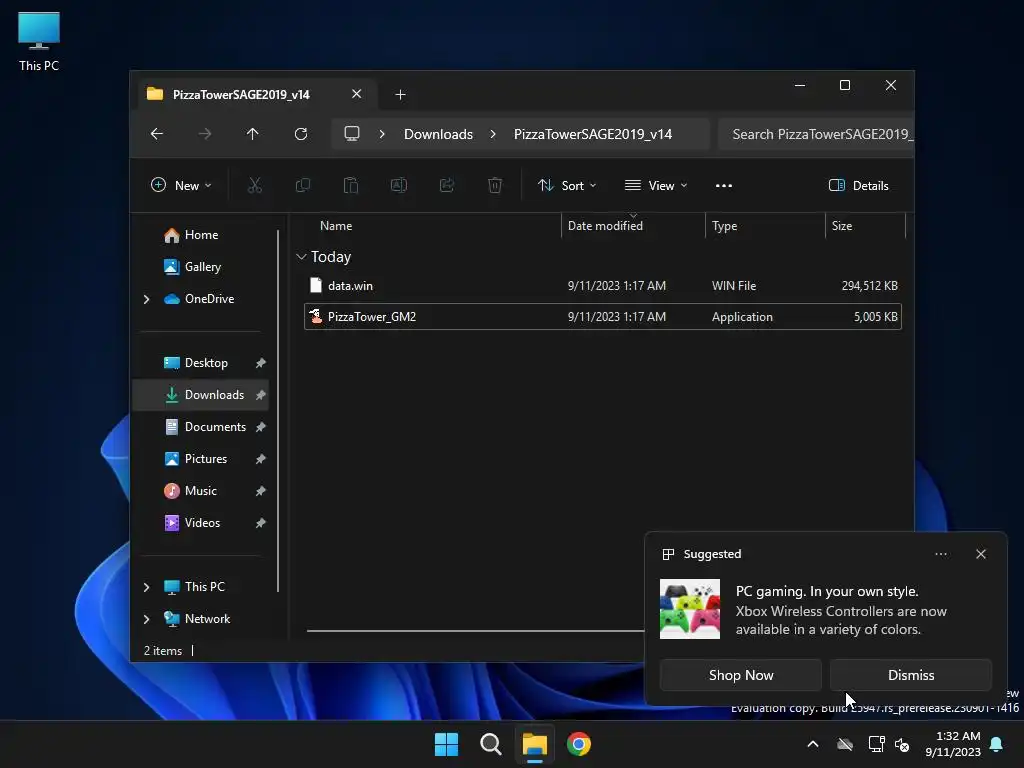Screen dimensions: 1024x768
Task: Click the pin icon beside Music
Action: pos(261,491)
